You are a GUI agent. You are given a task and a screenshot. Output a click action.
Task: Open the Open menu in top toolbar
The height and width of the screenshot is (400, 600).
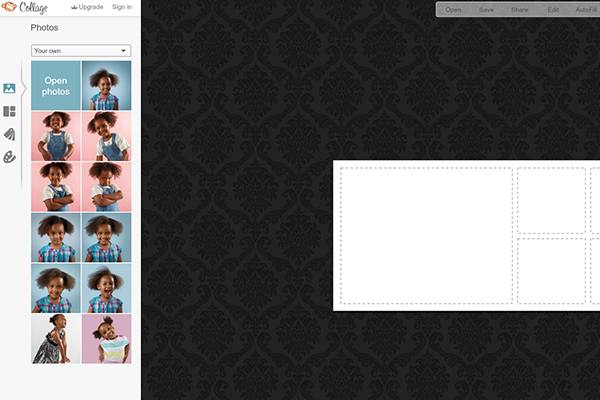point(453,9)
